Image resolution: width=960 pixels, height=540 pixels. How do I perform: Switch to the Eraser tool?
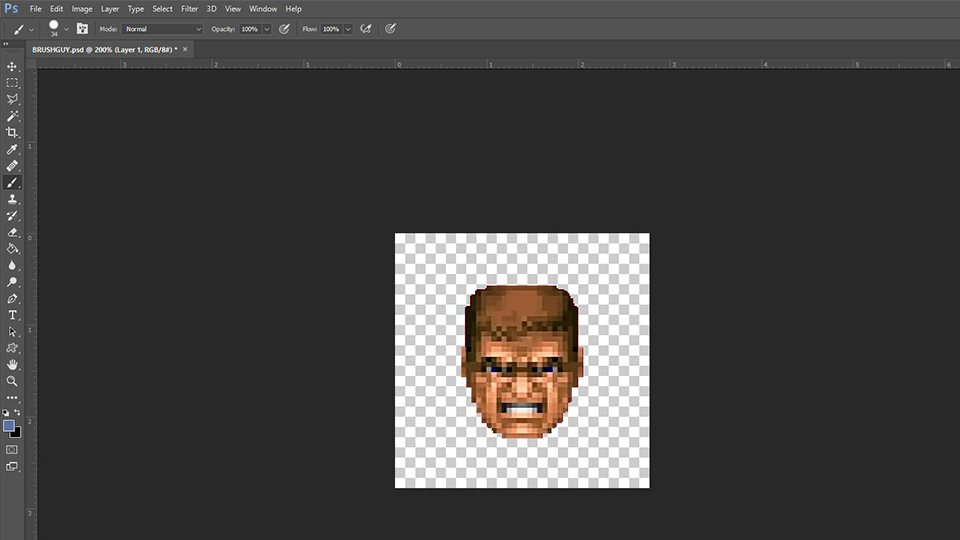(13, 232)
